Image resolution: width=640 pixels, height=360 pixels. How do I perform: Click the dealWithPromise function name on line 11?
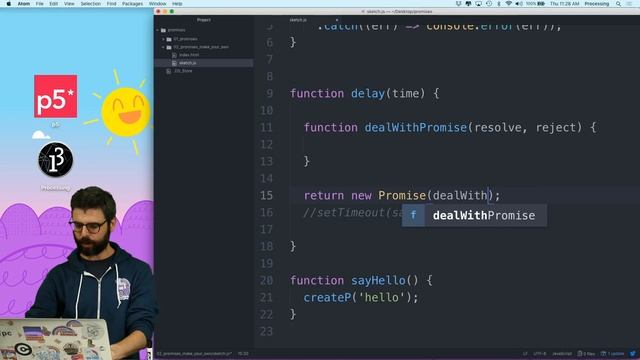pyautogui.click(x=416, y=128)
